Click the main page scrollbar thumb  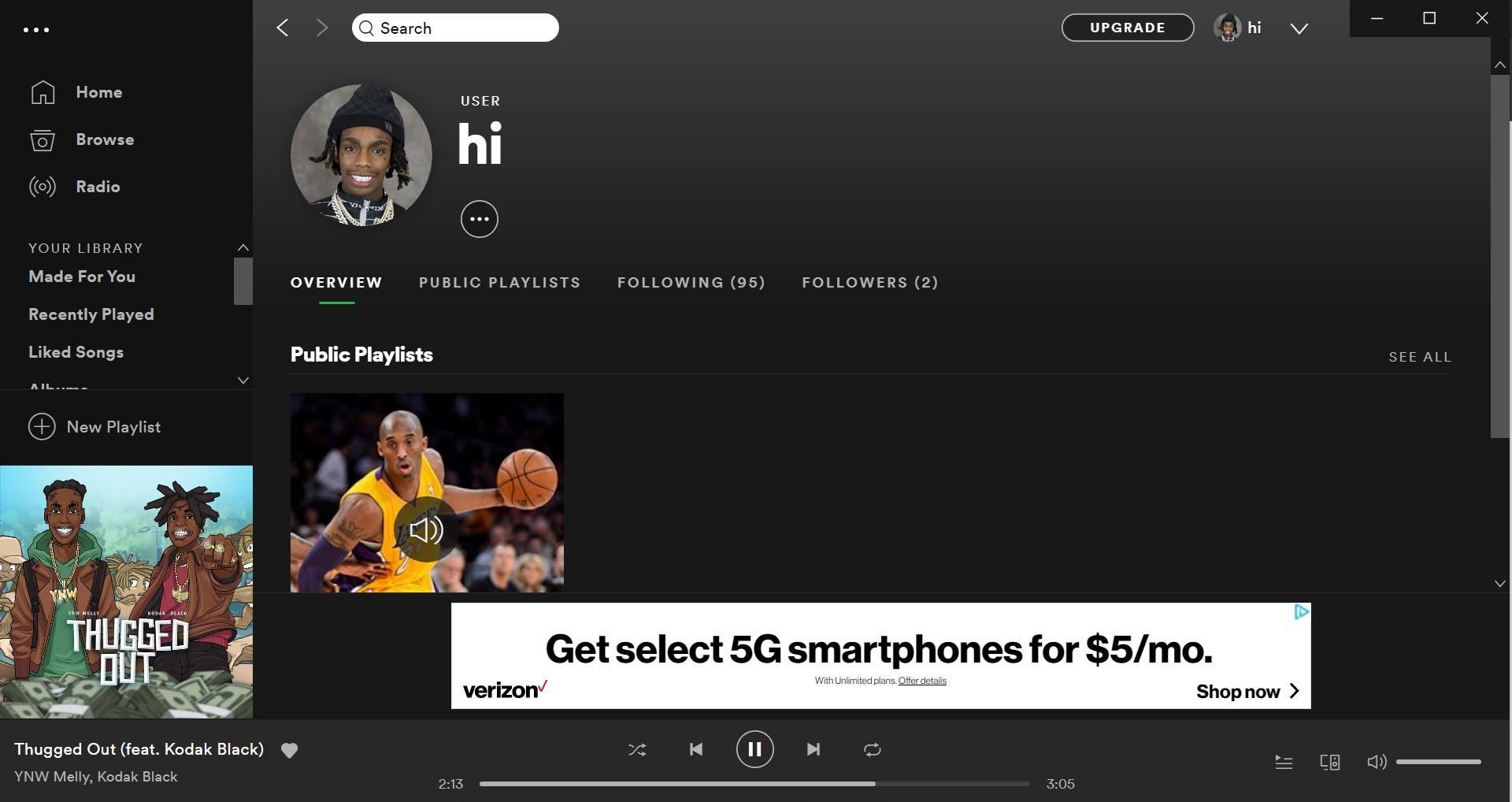[x=1500, y=256]
